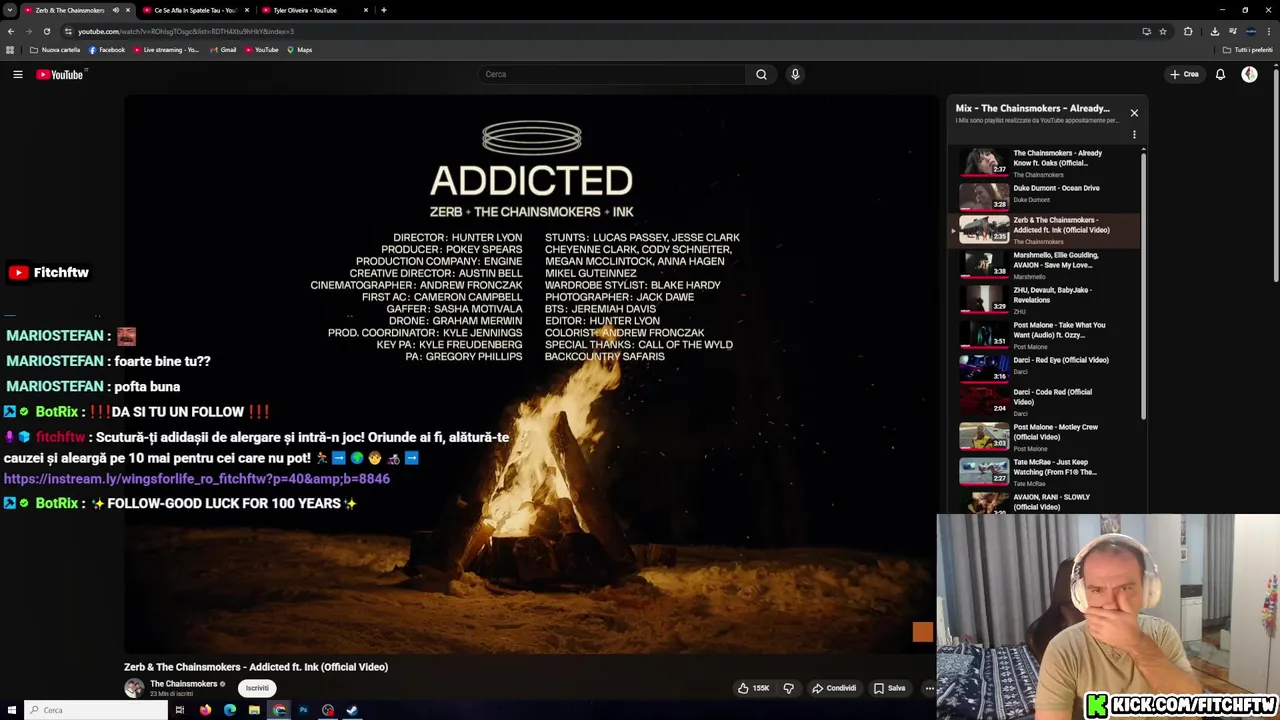Bookmark this page with star icon

(x=1163, y=31)
